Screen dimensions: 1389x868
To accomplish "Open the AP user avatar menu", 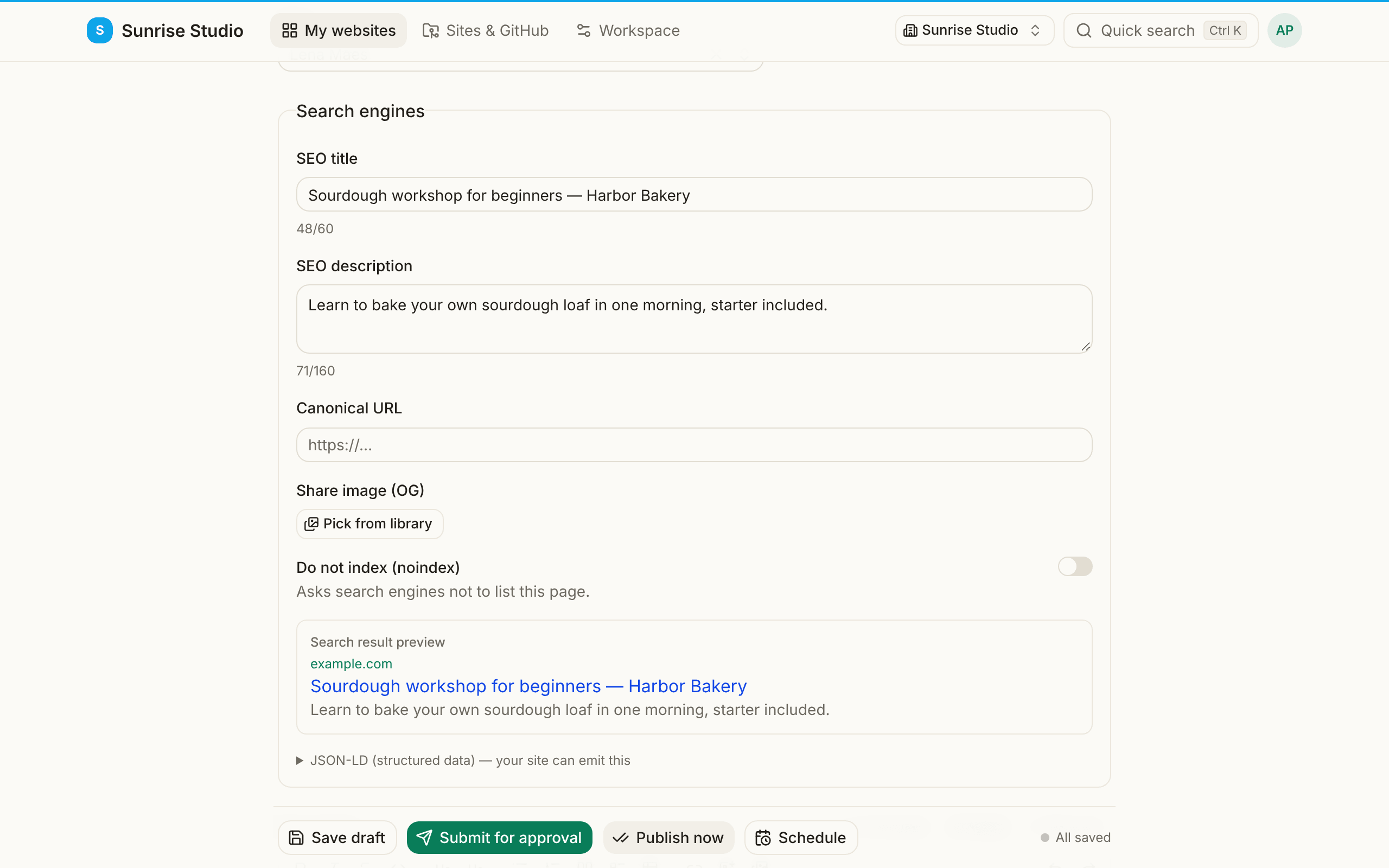I will coord(1284,30).
